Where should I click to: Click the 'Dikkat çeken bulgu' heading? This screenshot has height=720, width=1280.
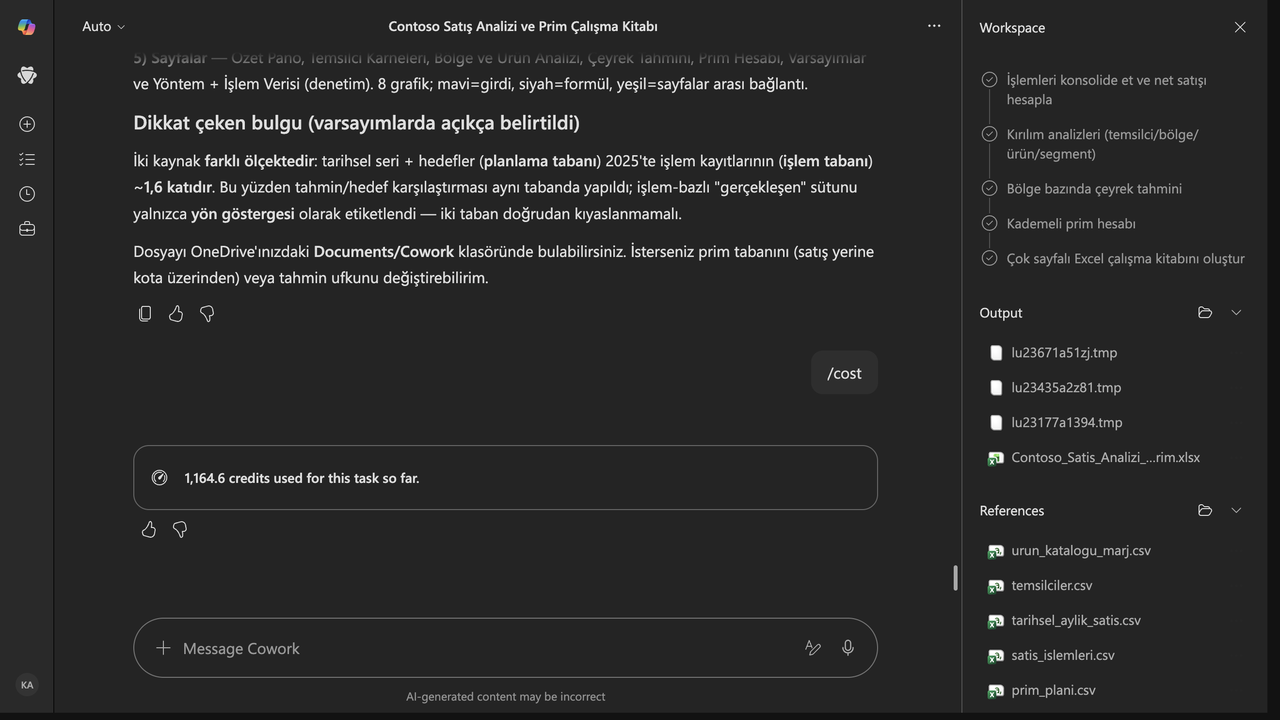point(356,122)
